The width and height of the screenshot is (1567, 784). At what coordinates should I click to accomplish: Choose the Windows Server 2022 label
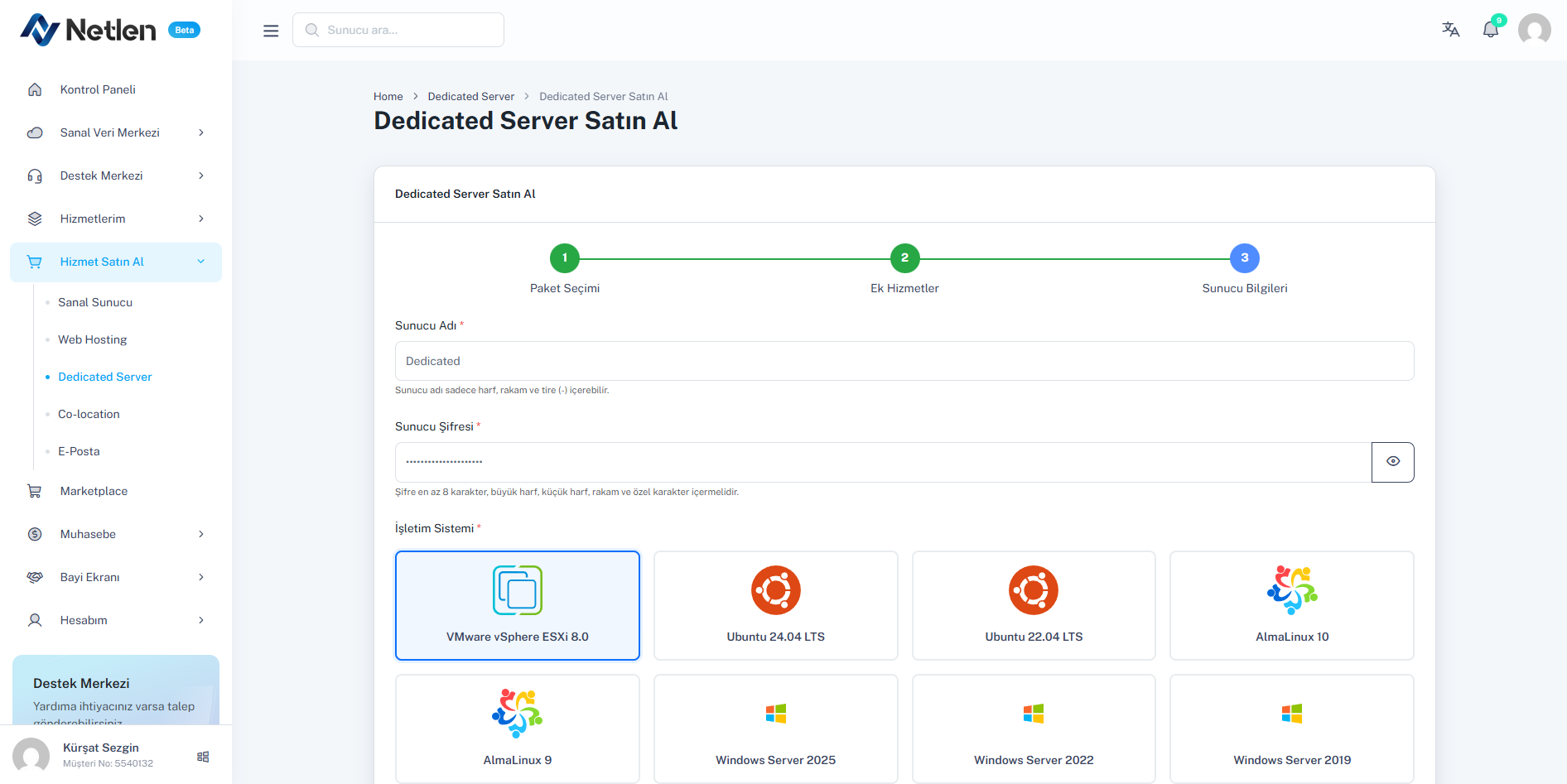(1034, 760)
